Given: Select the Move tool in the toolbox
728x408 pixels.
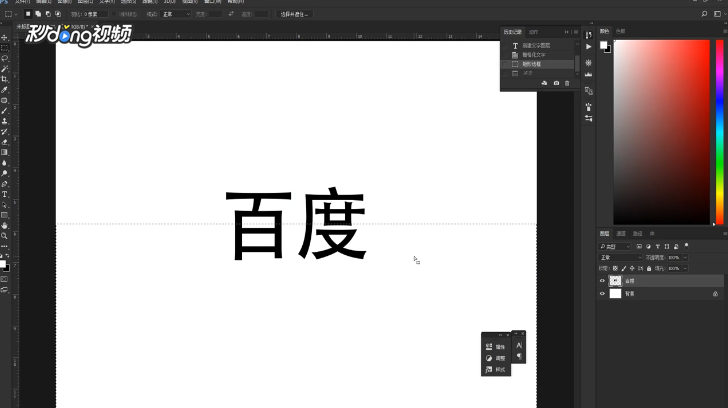Looking at the screenshot, I should [5, 37].
